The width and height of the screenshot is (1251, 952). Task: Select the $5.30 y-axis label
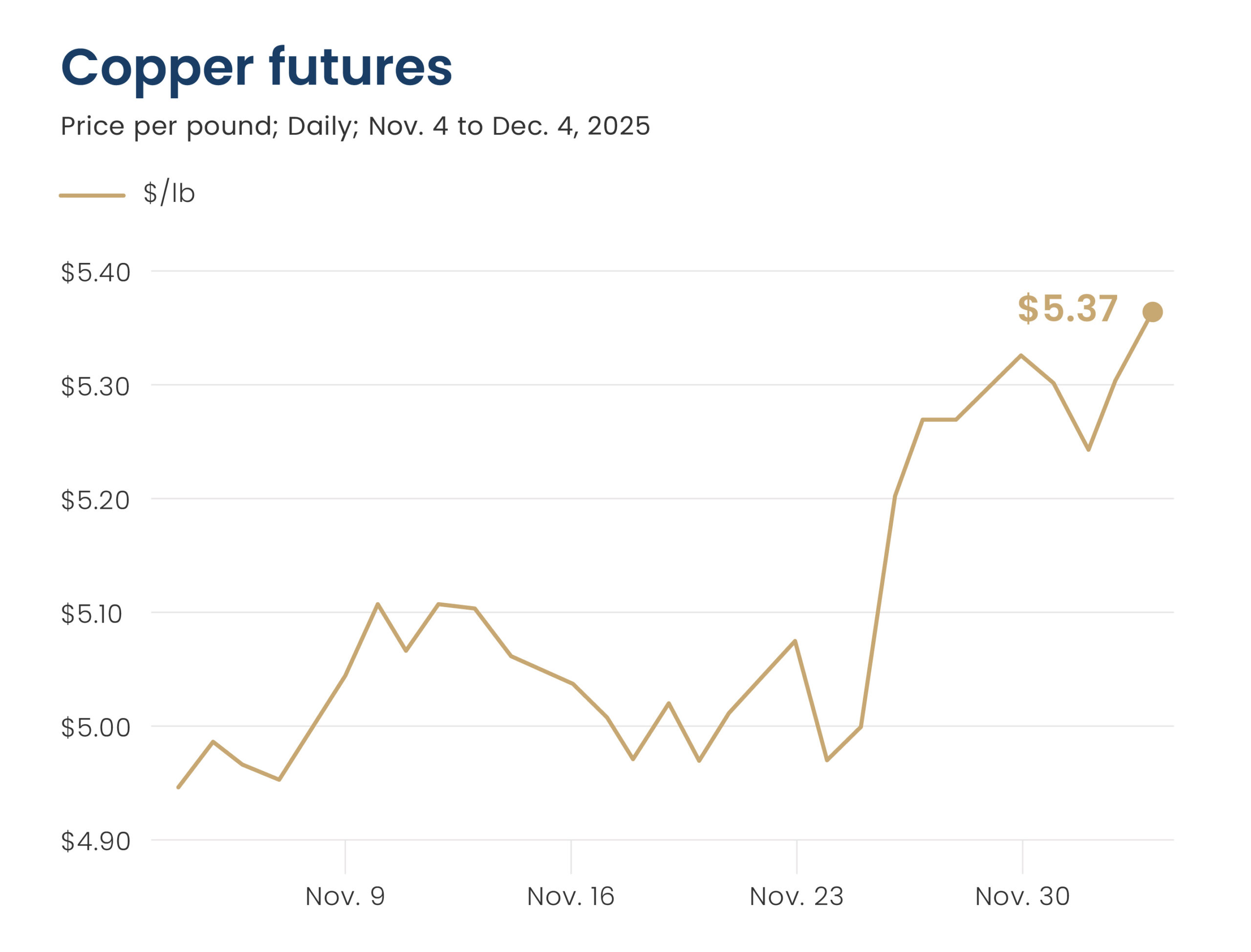click(x=96, y=387)
